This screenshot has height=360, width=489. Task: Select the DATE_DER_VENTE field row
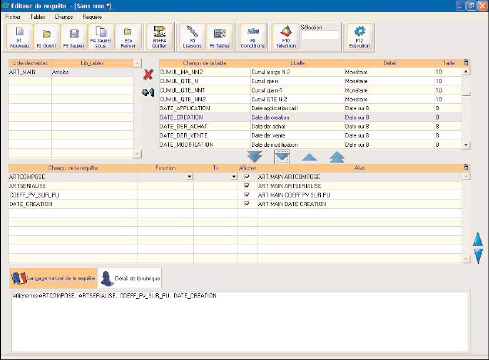pyautogui.click(x=310, y=135)
